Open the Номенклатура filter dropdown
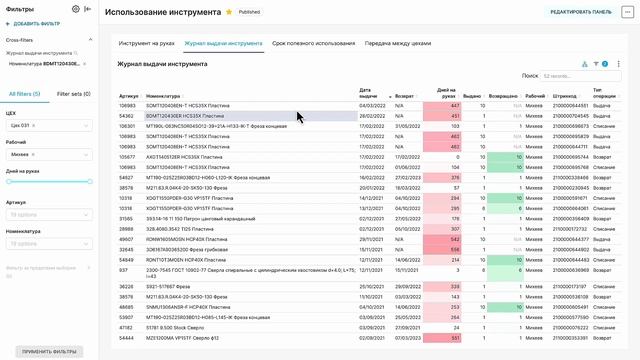Viewport: 640px width, 360px height. pyautogui.click(x=49, y=244)
